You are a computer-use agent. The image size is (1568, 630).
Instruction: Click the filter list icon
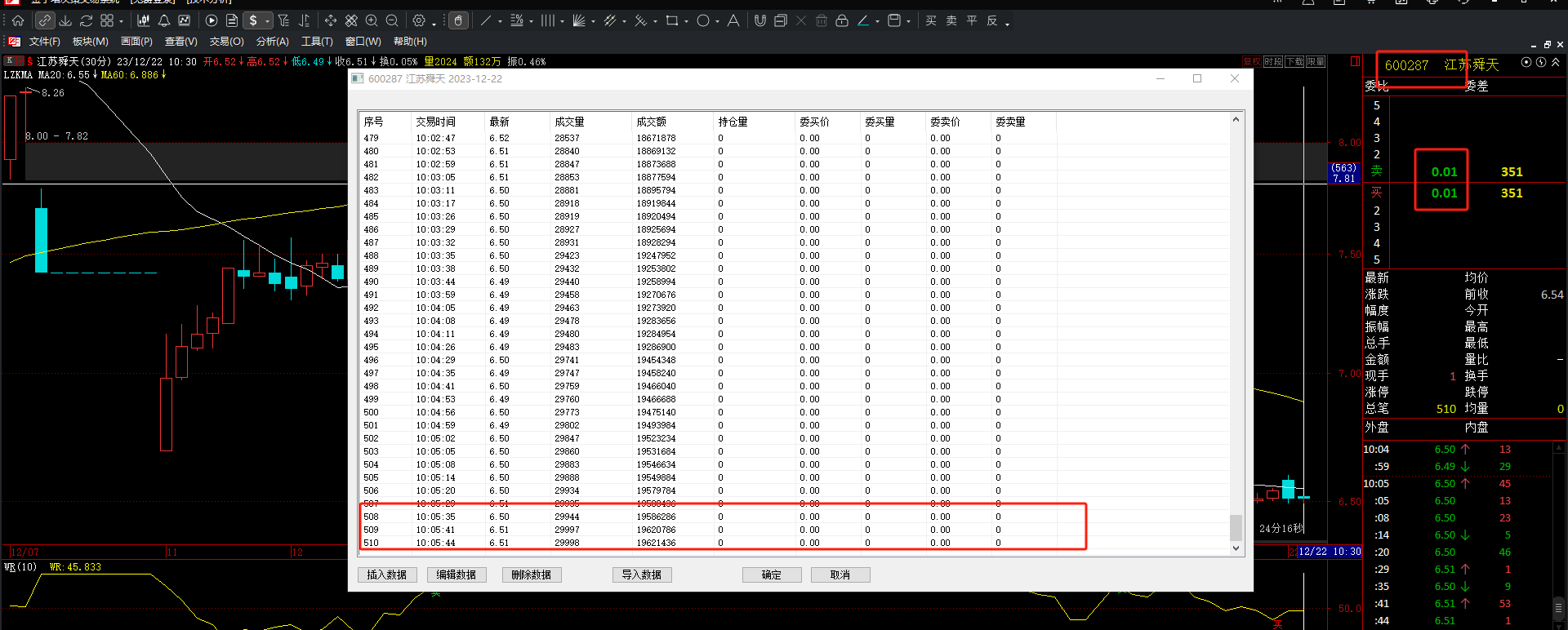click(283, 20)
